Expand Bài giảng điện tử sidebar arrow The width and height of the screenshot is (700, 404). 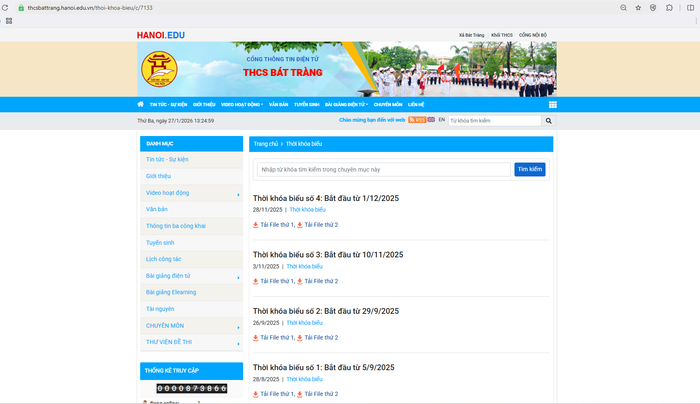(238, 278)
